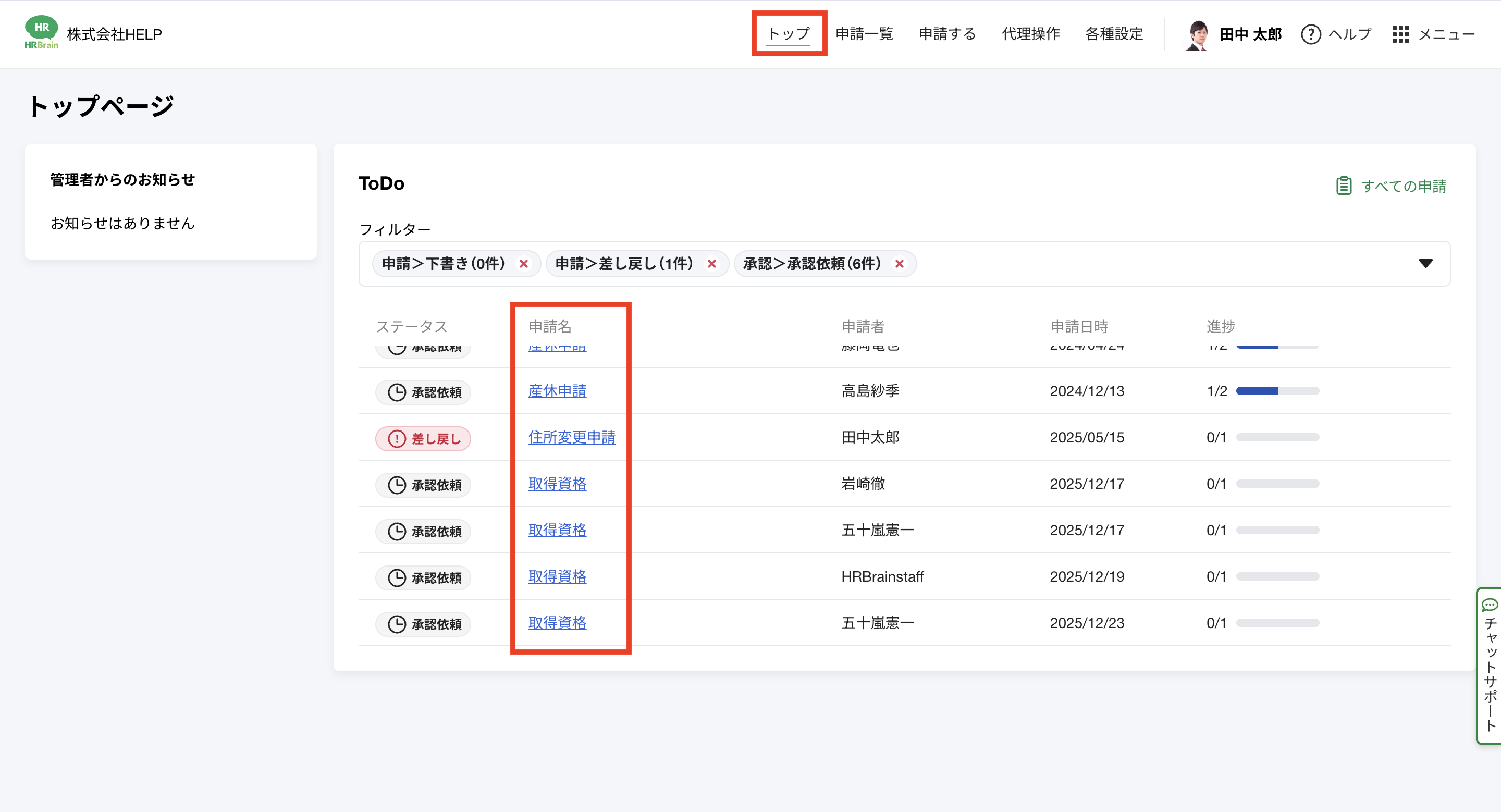Click clock icon for 高島紗季 request
1501x812 pixels.
coord(397,392)
